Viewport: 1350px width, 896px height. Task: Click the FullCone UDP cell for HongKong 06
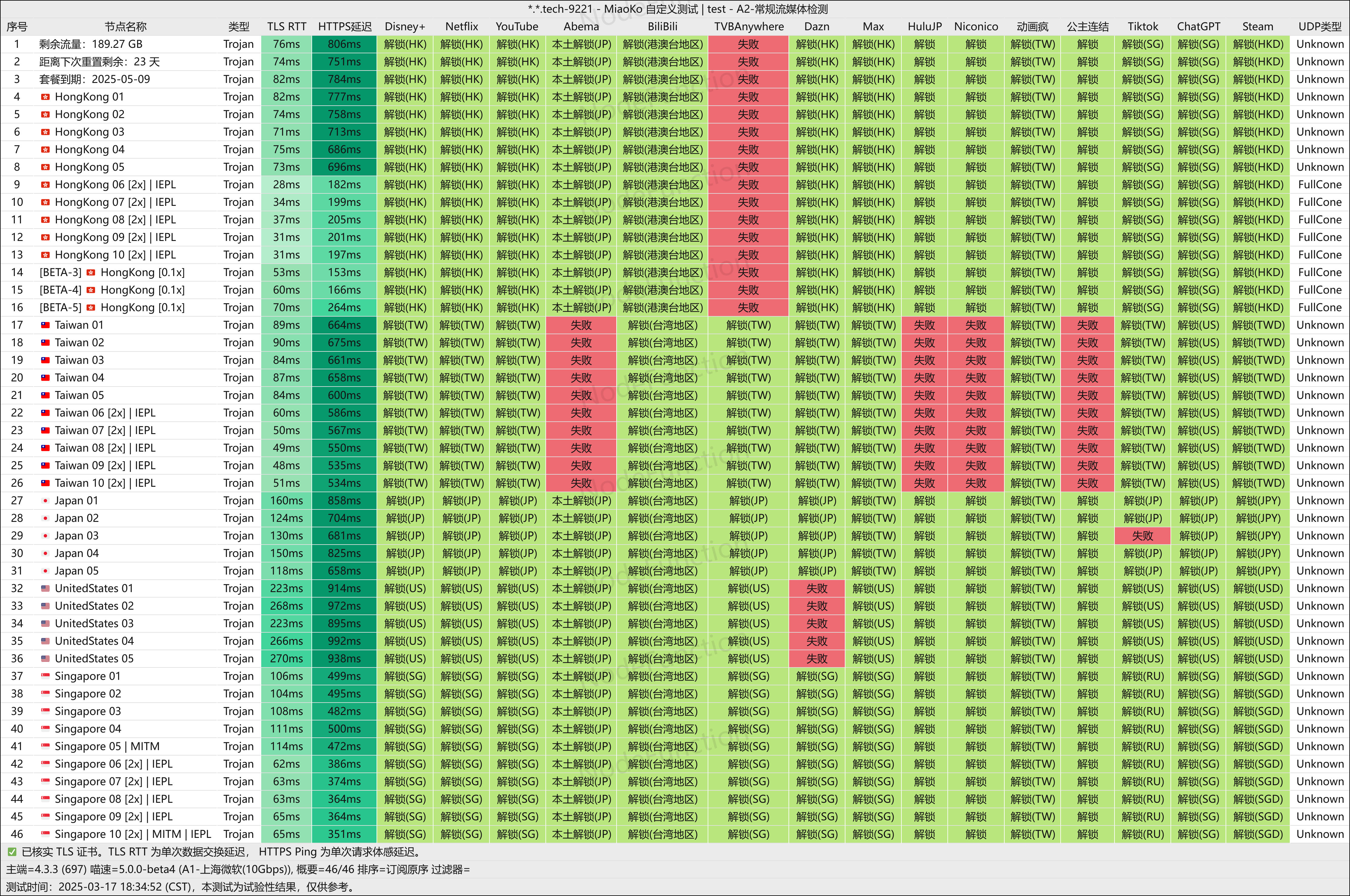(1320, 185)
